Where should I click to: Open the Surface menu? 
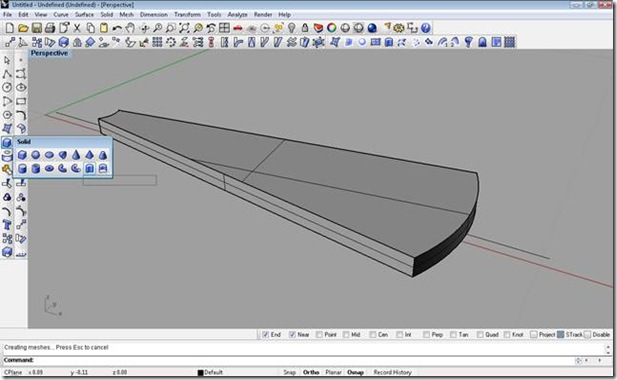click(84, 15)
